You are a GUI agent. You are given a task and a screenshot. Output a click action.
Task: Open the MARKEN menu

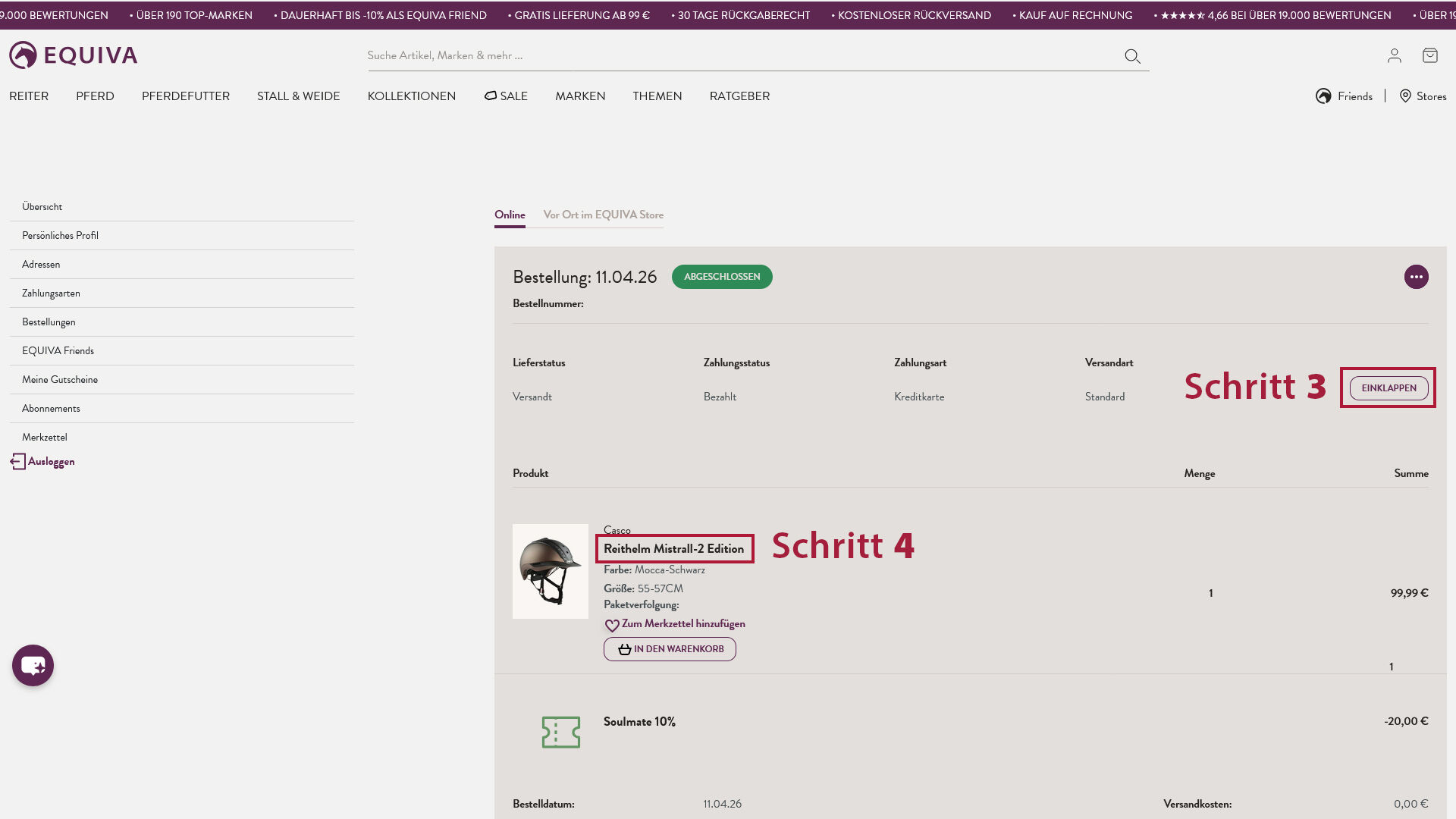pyautogui.click(x=580, y=96)
